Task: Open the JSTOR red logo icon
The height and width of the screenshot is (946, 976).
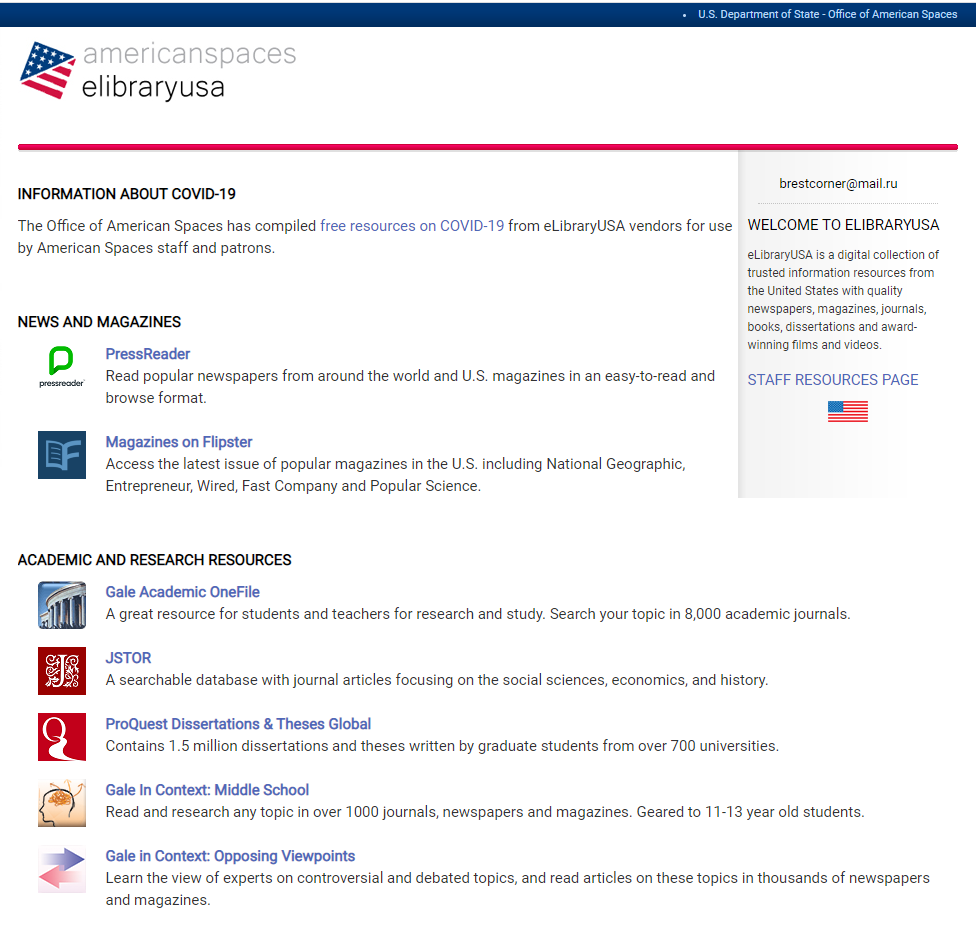Action: coord(62,671)
